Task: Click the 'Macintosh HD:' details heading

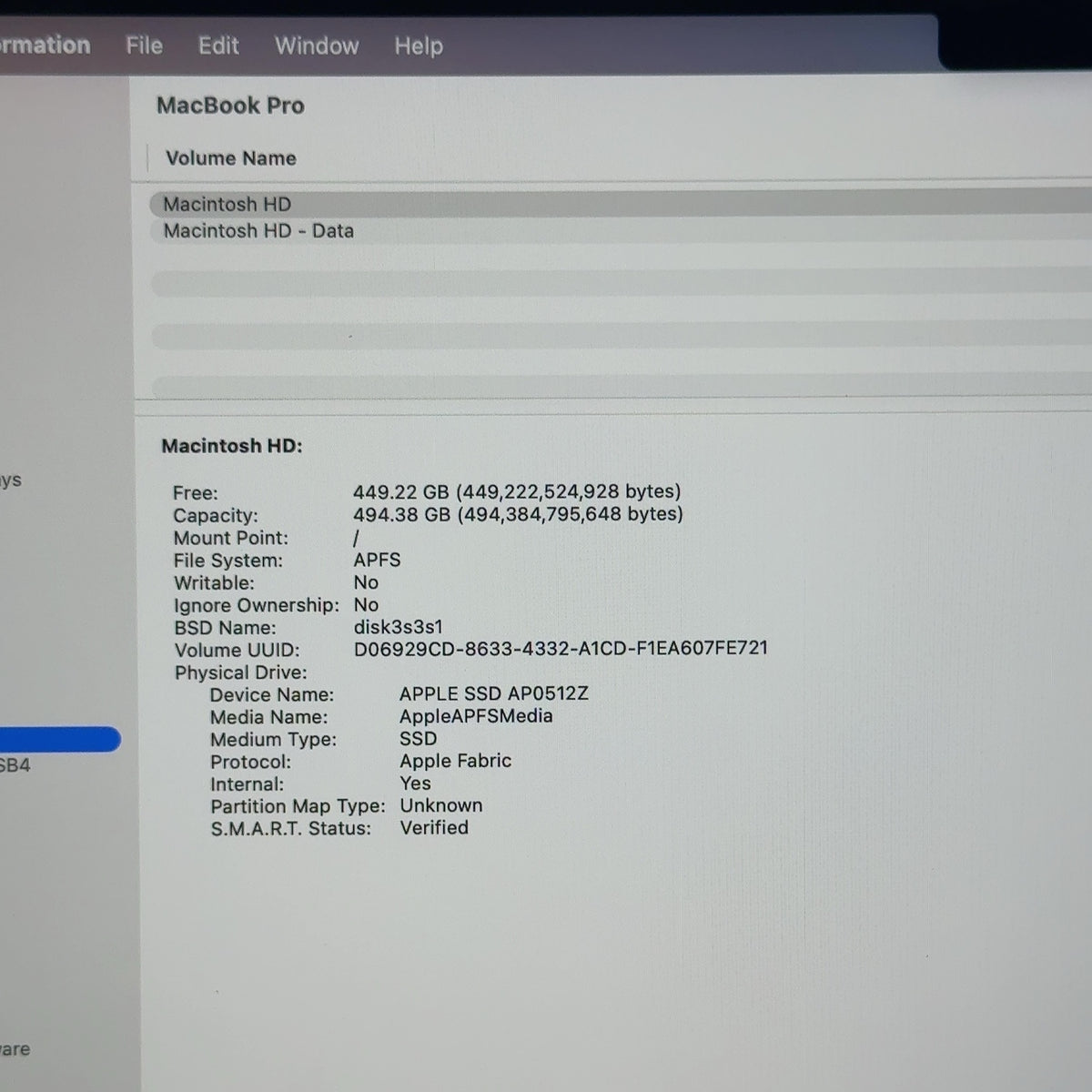Action: (x=232, y=446)
